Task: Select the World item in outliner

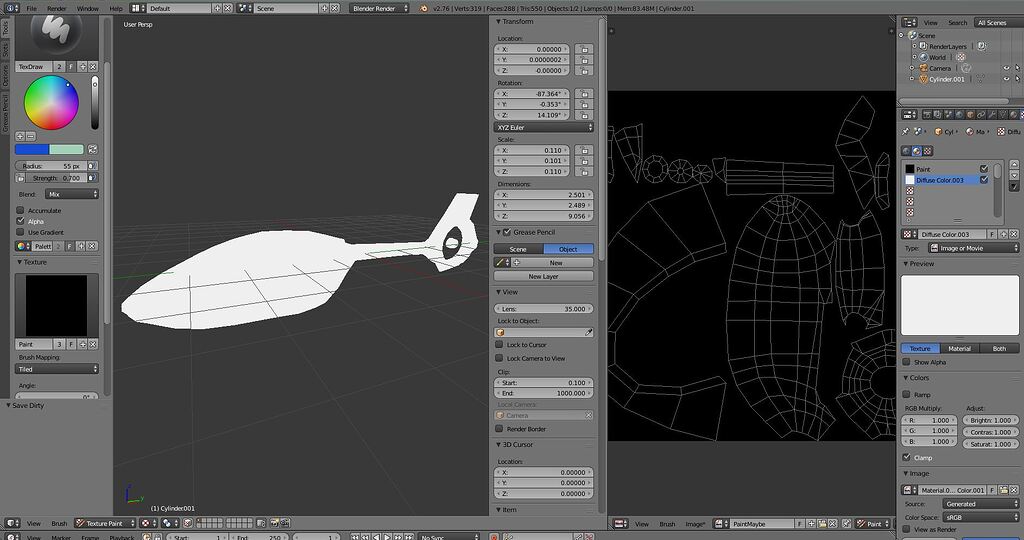Action: tap(937, 57)
